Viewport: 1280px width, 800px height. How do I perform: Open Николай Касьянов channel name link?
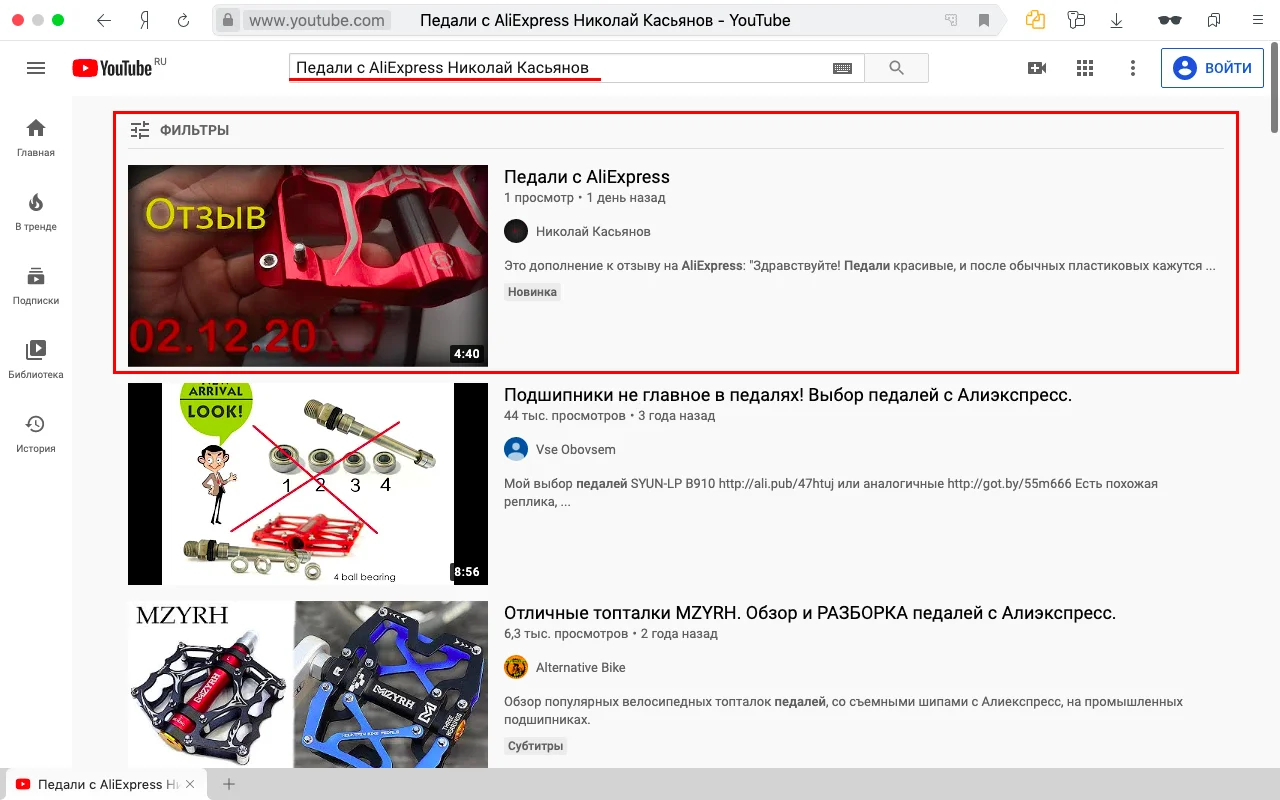click(x=593, y=231)
